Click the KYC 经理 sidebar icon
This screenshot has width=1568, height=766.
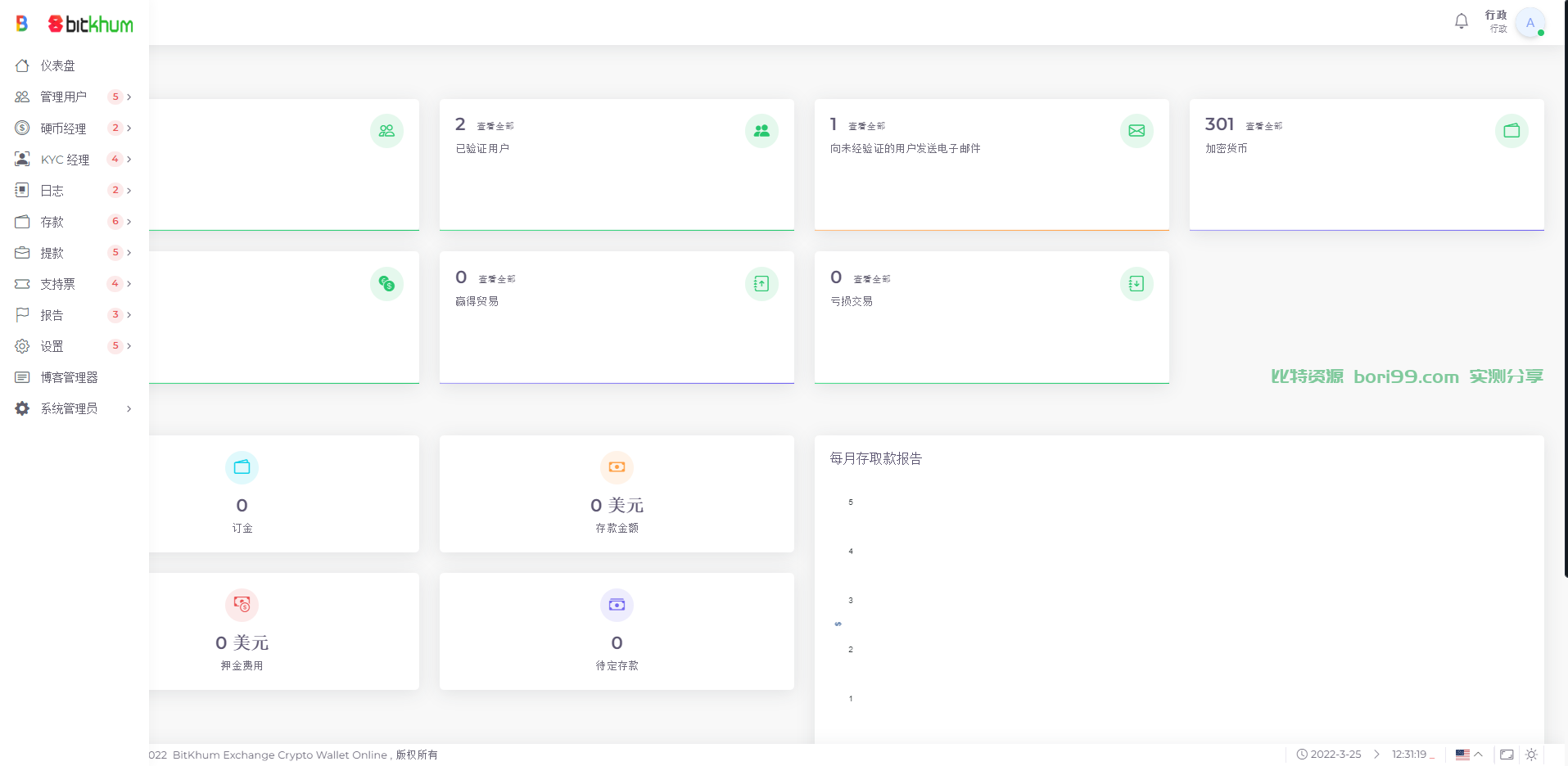tap(22, 159)
